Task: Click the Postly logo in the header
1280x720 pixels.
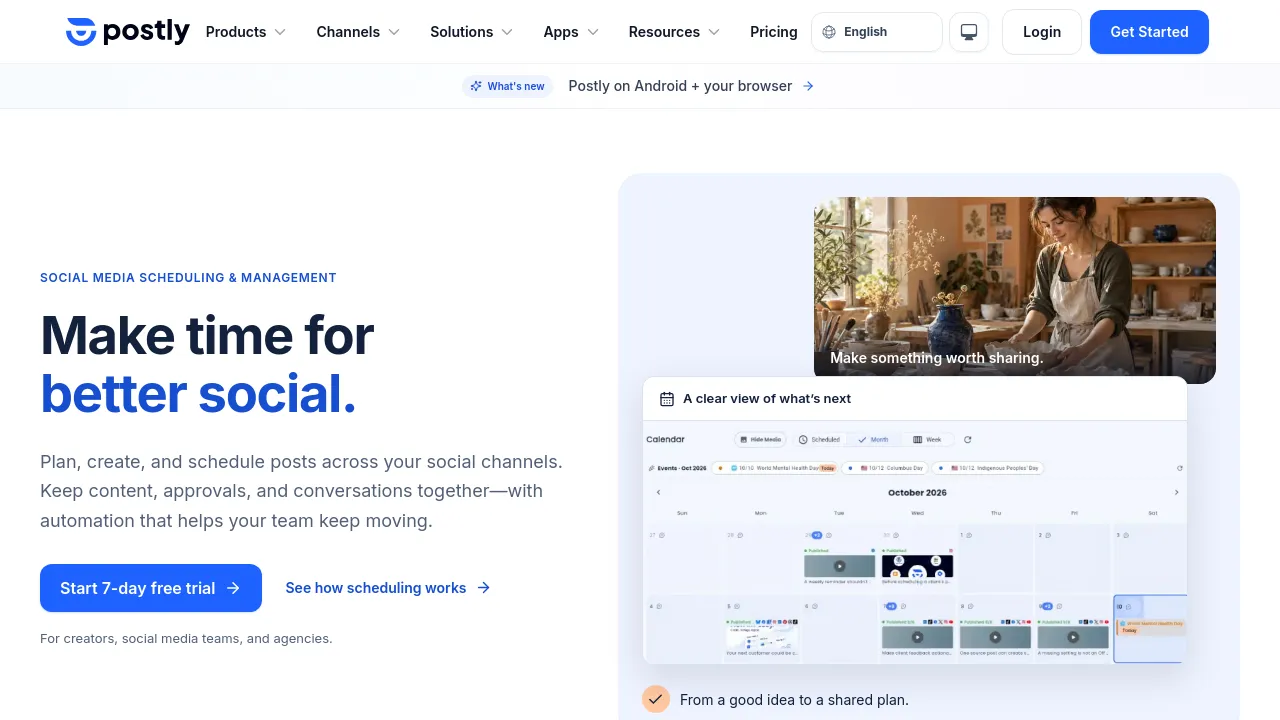Action: click(x=127, y=32)
